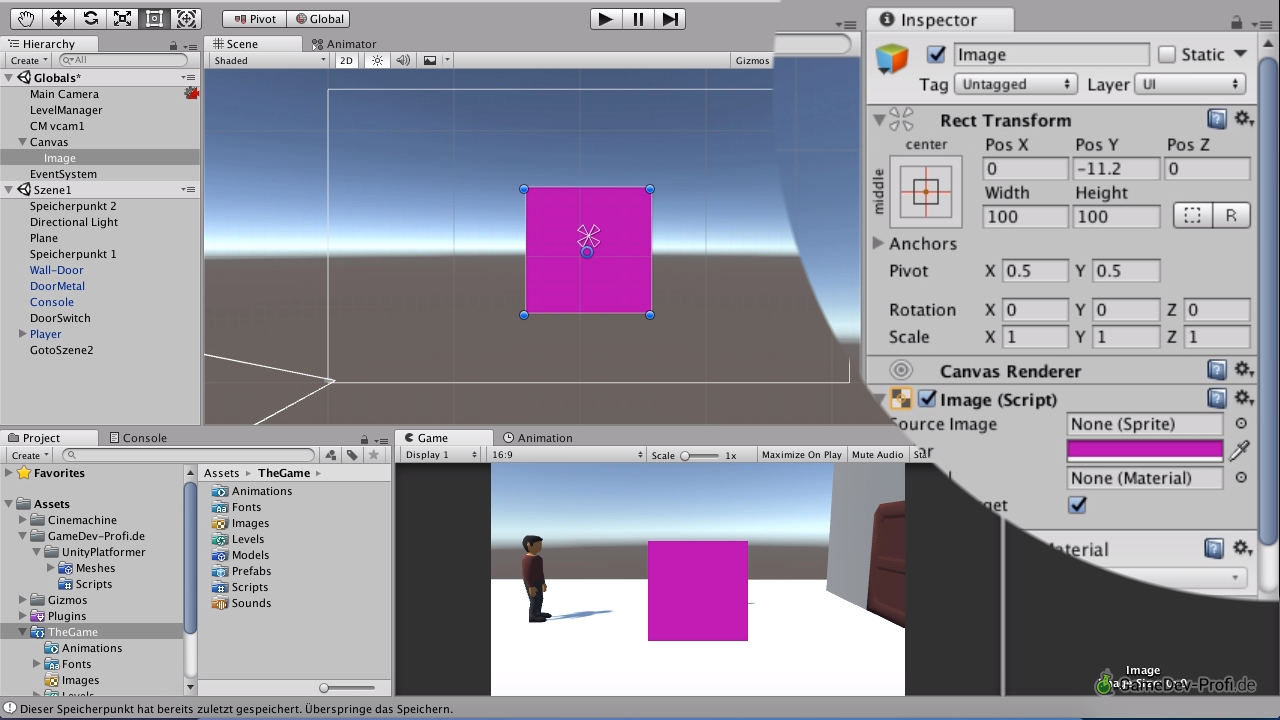Viewport: 1280px width, 720px height.
Task: Select the Hand tool
Action: (25, 18)
